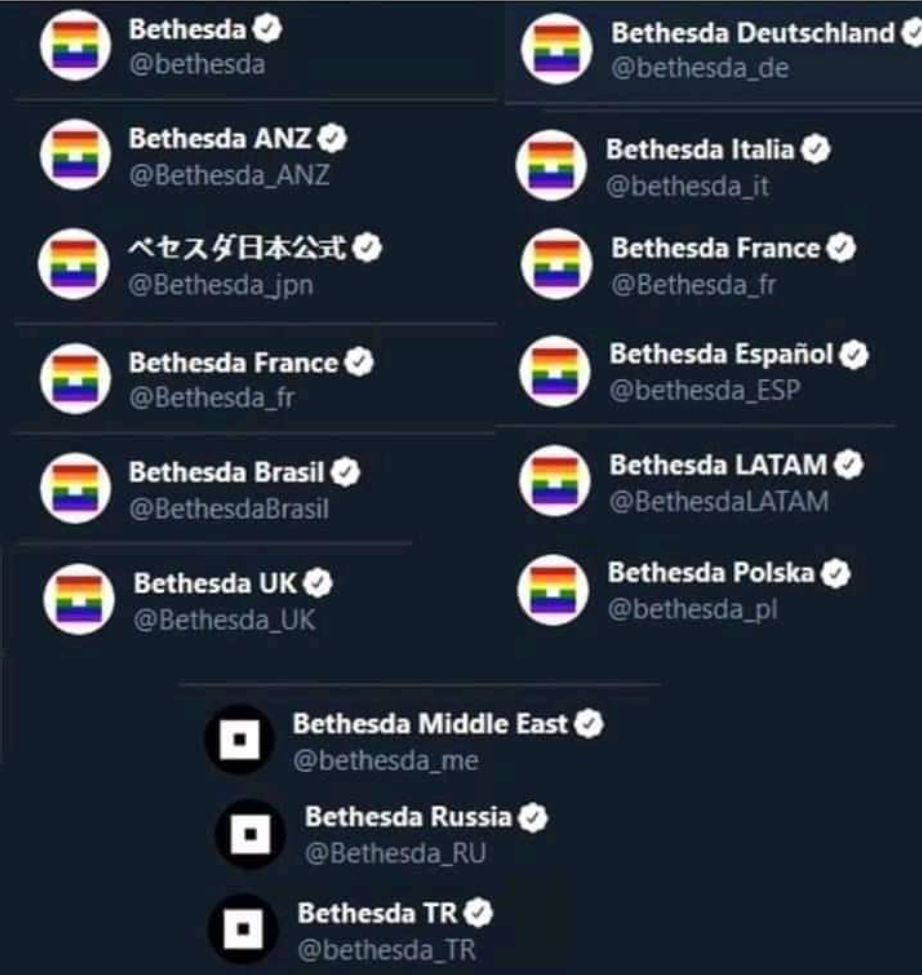
Task: Click verified badge beside Bethesda LATAM
Action: (849, 465)
